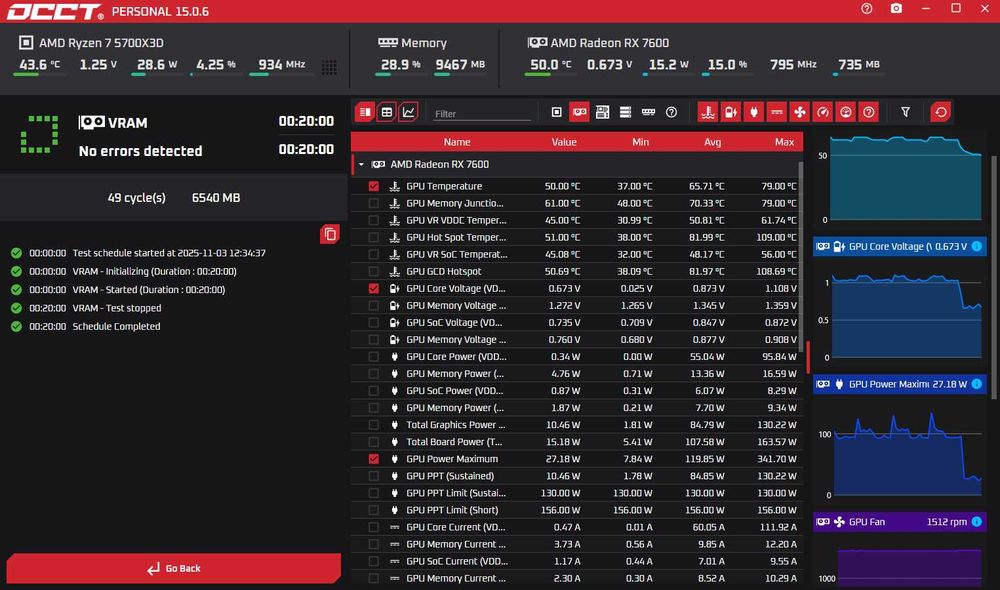Toggle the power plug sensor filter
This screenshot has height=590, width=1000.
pos(754,112)
